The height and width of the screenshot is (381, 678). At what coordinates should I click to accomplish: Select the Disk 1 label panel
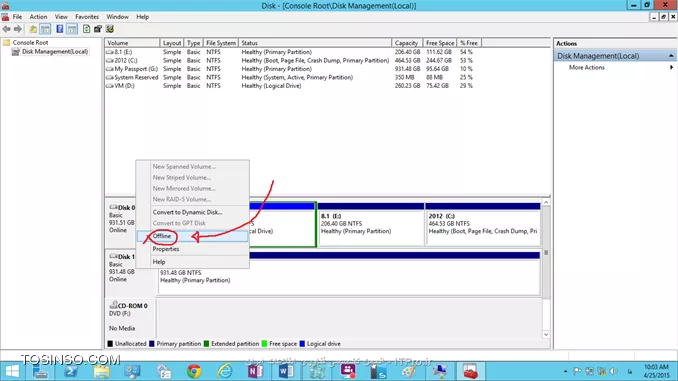131,274
